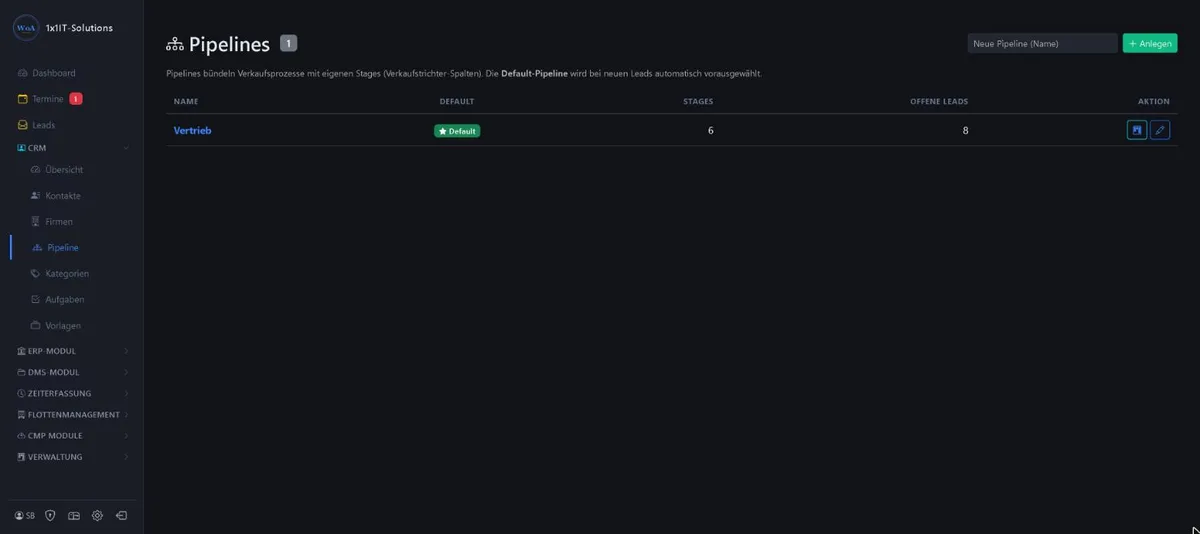Open Kategorien under CRM
Viewport: 1200px width, 534px height.
click(60, 273)
